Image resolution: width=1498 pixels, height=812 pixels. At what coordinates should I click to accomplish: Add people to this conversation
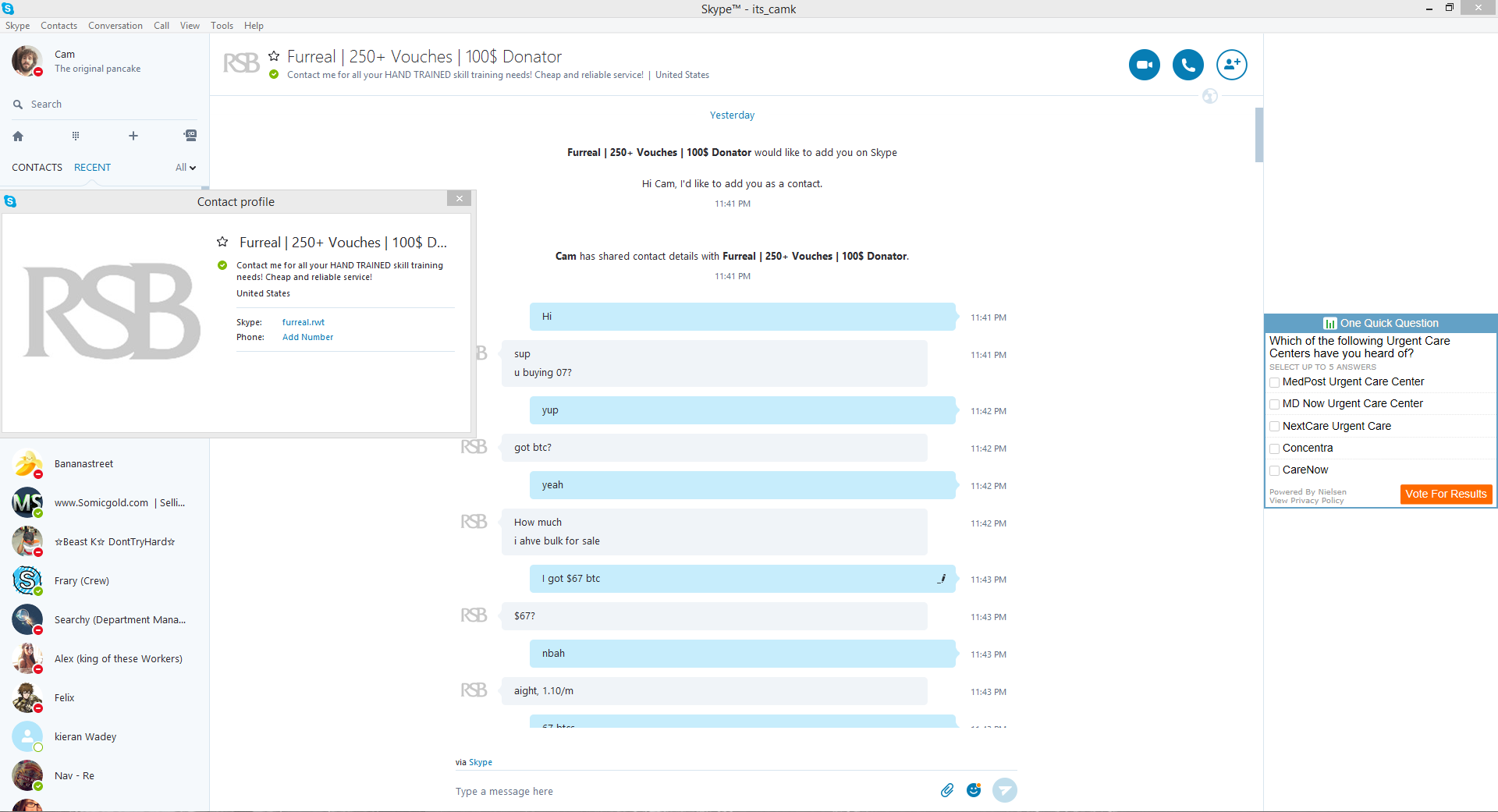(x=1231, y=65)
